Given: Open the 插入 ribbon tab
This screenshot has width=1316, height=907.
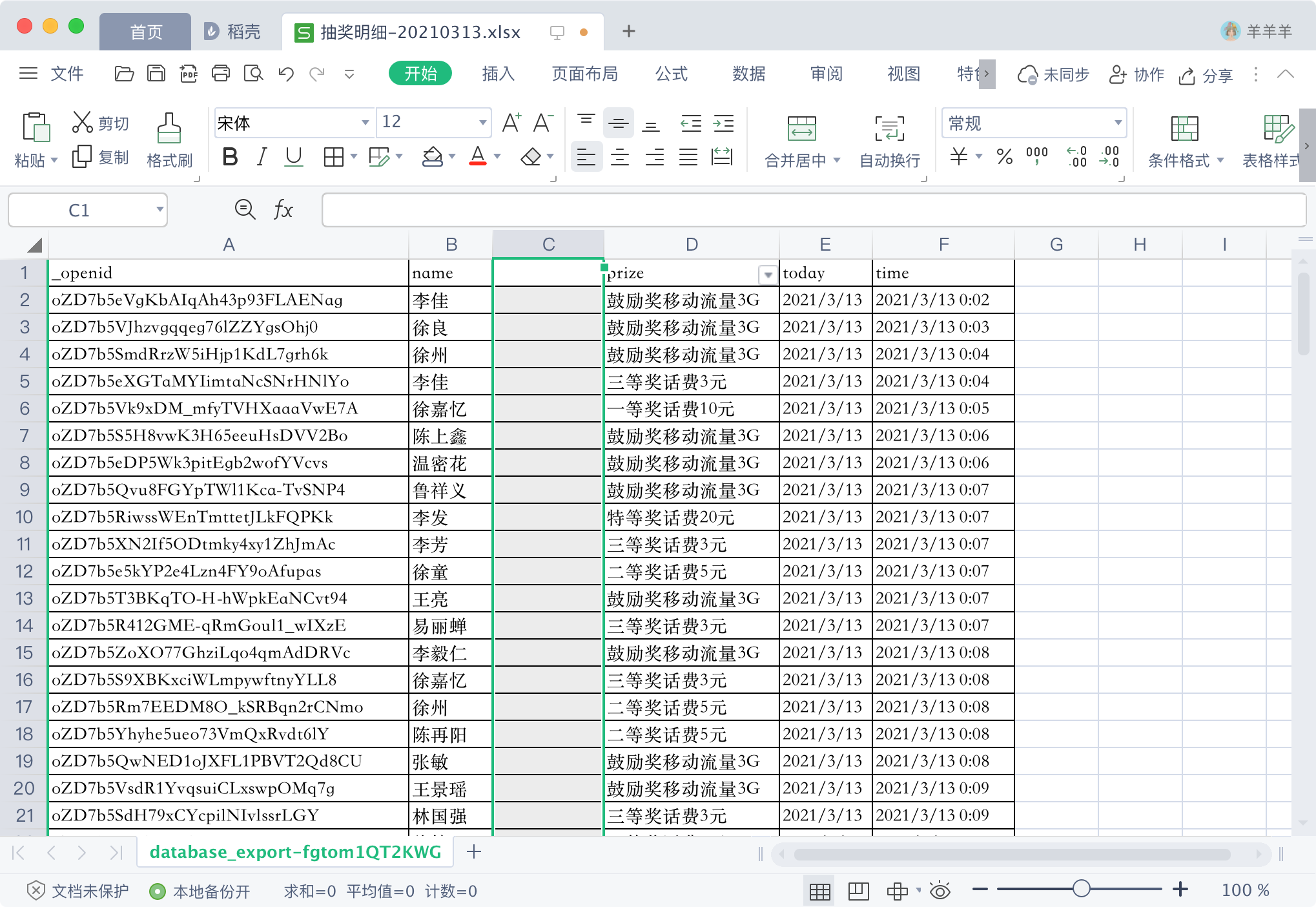Looking at the screenshot, I should click(x=498, y=74).
